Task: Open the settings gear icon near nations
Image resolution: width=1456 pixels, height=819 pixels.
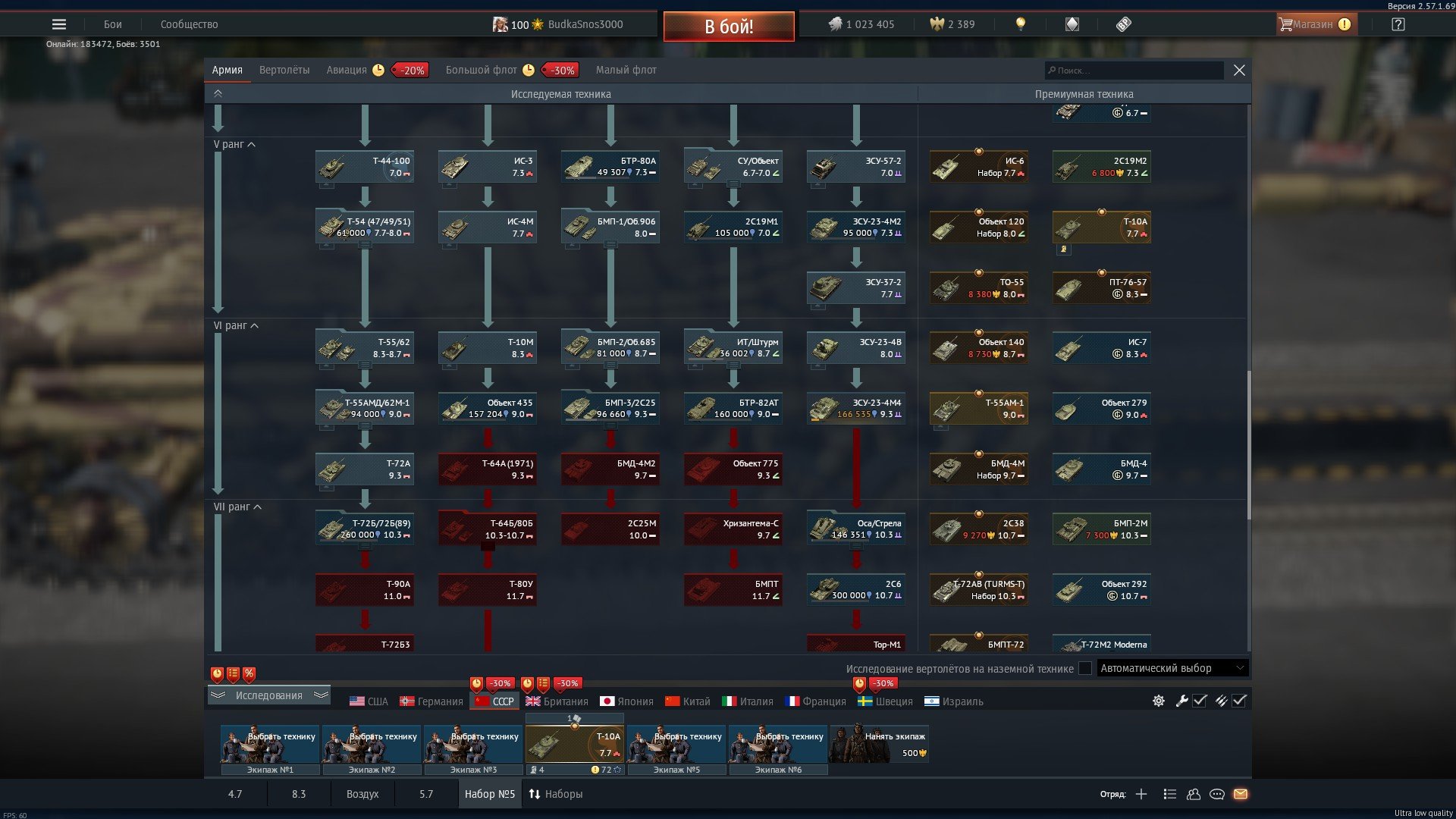Action: [x=1159, y=701]
